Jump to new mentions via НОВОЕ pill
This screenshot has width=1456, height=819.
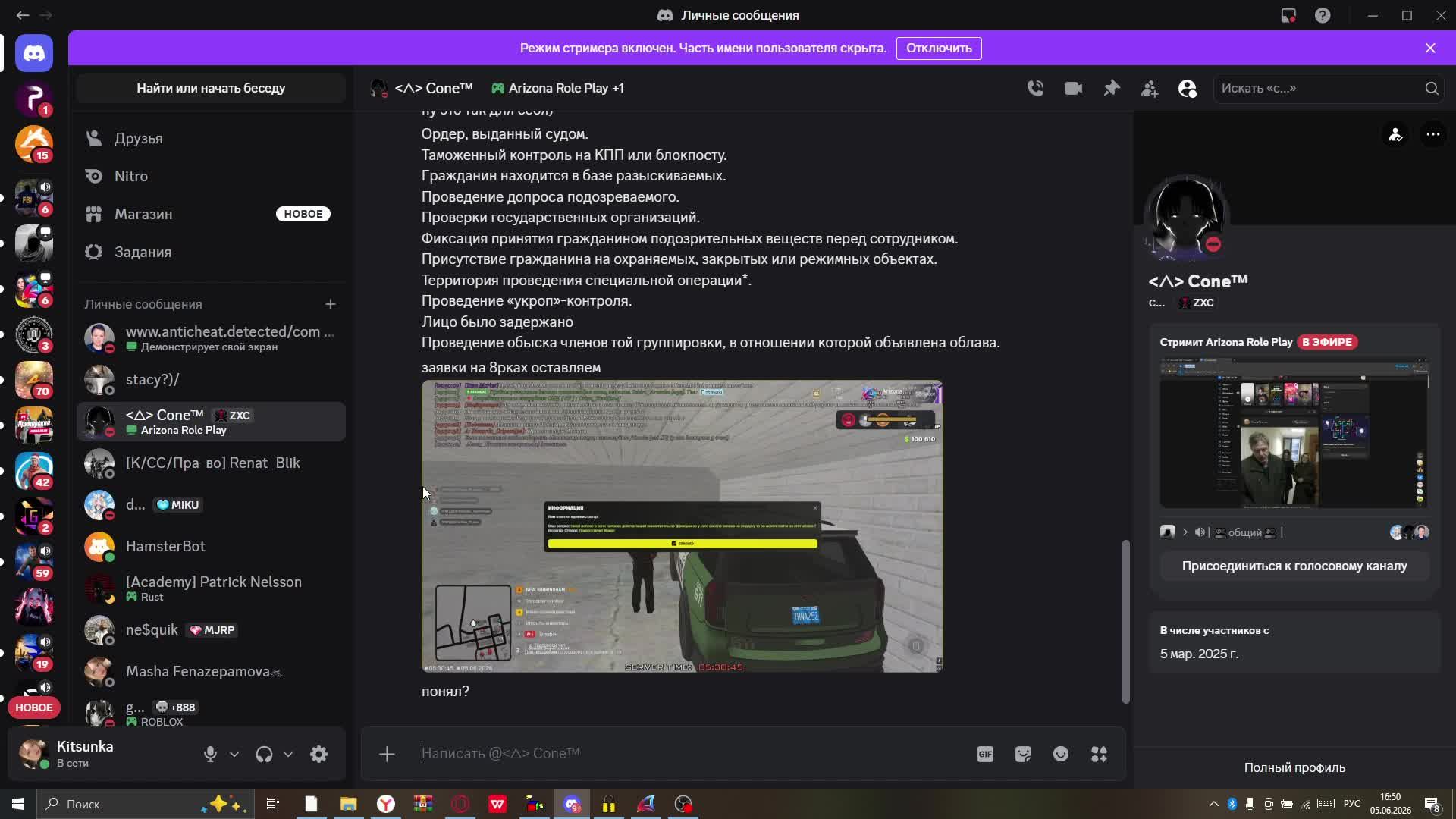[x=34, y=708]
